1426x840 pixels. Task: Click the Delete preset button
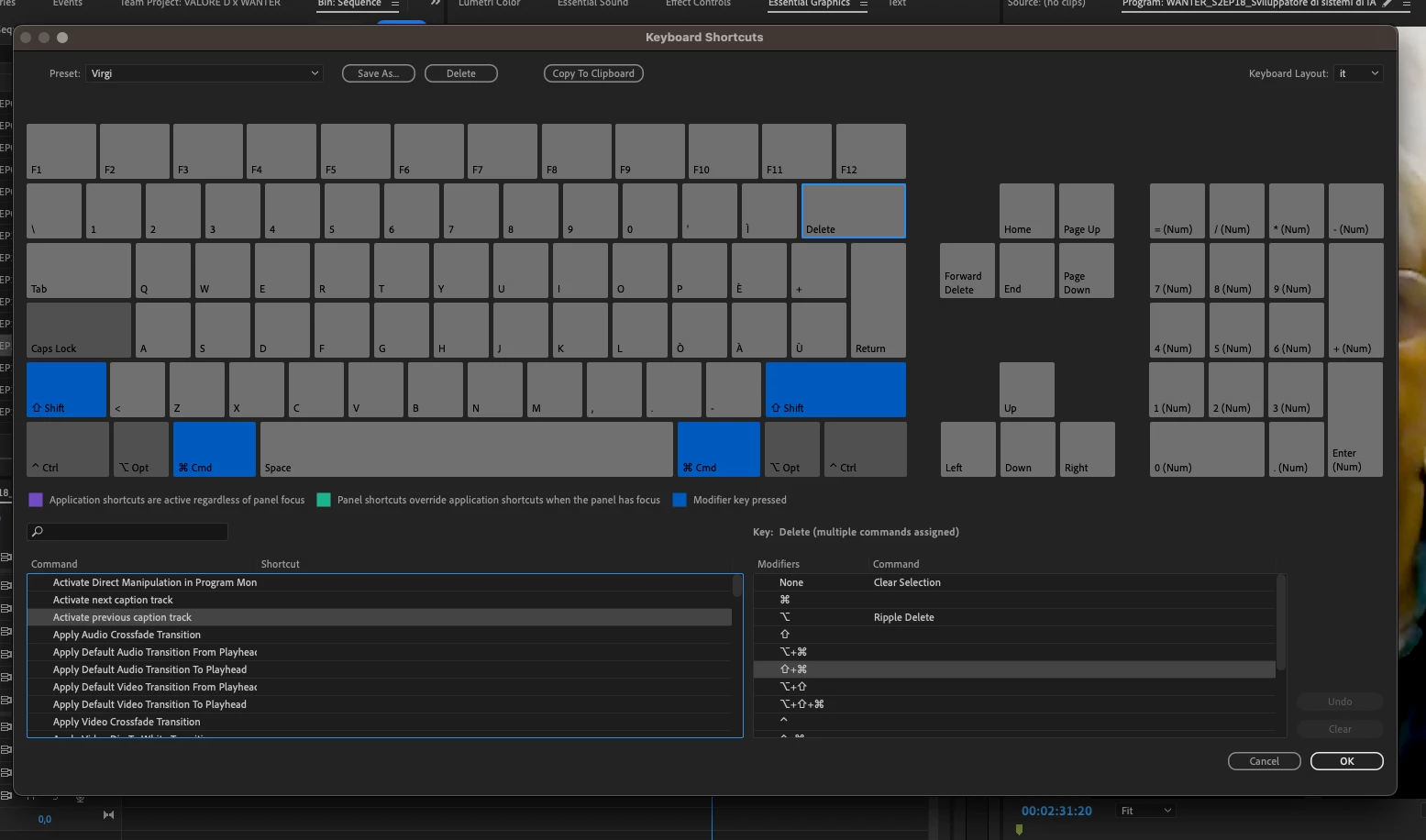click(x=461, y=73)
